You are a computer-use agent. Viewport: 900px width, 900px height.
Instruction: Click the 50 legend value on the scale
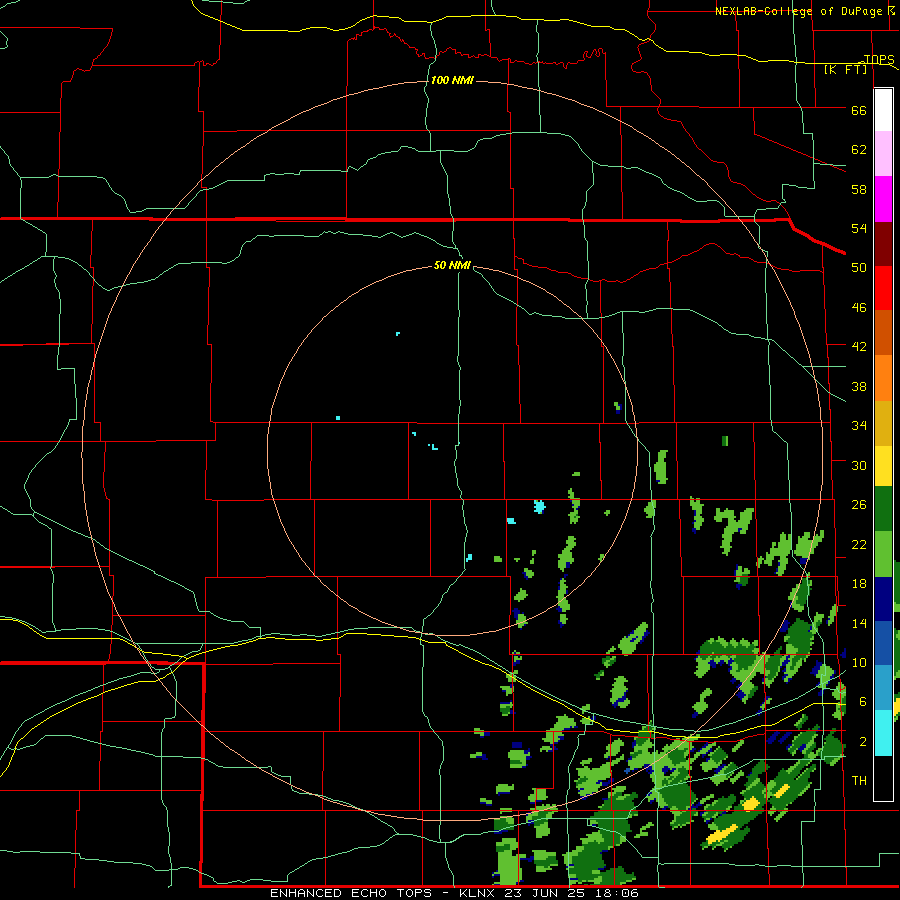859,267
